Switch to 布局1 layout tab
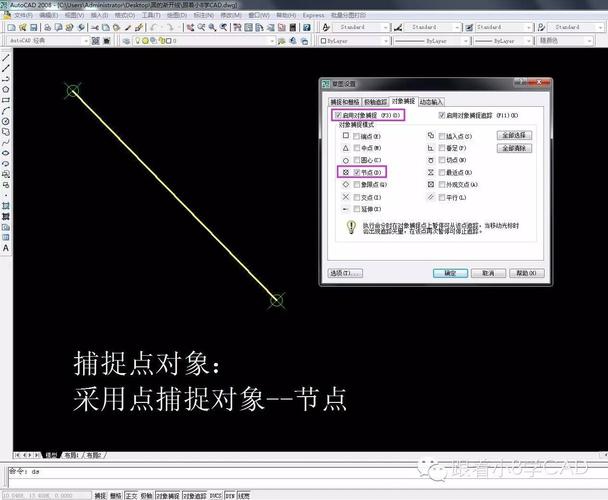Viewport: 608px width, 500px height. [71, 455]
